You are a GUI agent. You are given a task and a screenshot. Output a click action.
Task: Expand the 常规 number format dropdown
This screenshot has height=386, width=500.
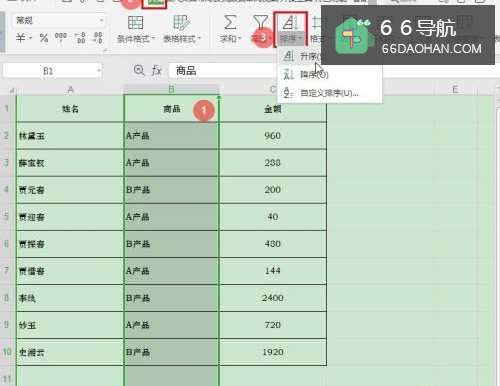pos(101,21)
